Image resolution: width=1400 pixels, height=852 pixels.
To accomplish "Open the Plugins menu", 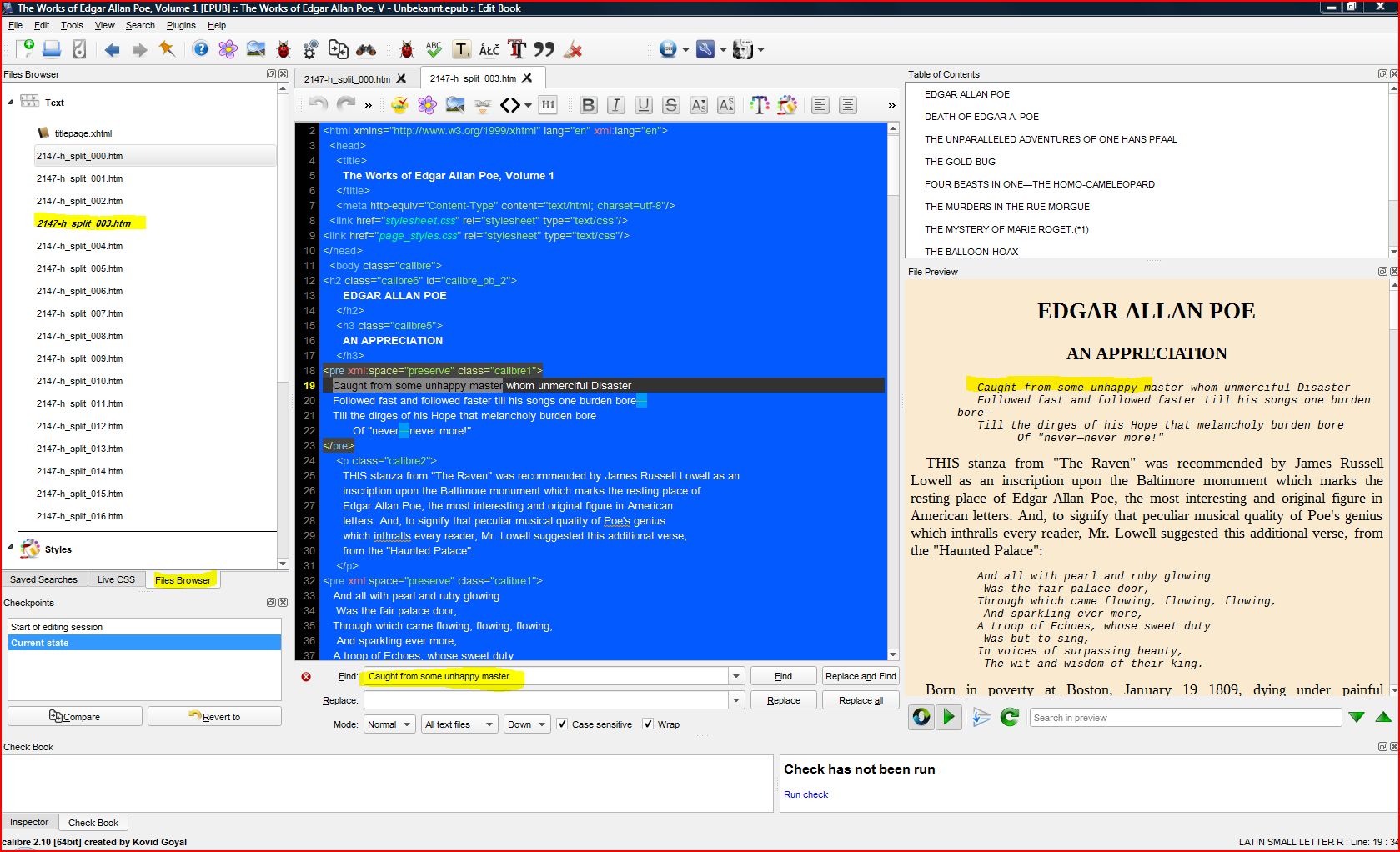I will (x=181, y=25).
